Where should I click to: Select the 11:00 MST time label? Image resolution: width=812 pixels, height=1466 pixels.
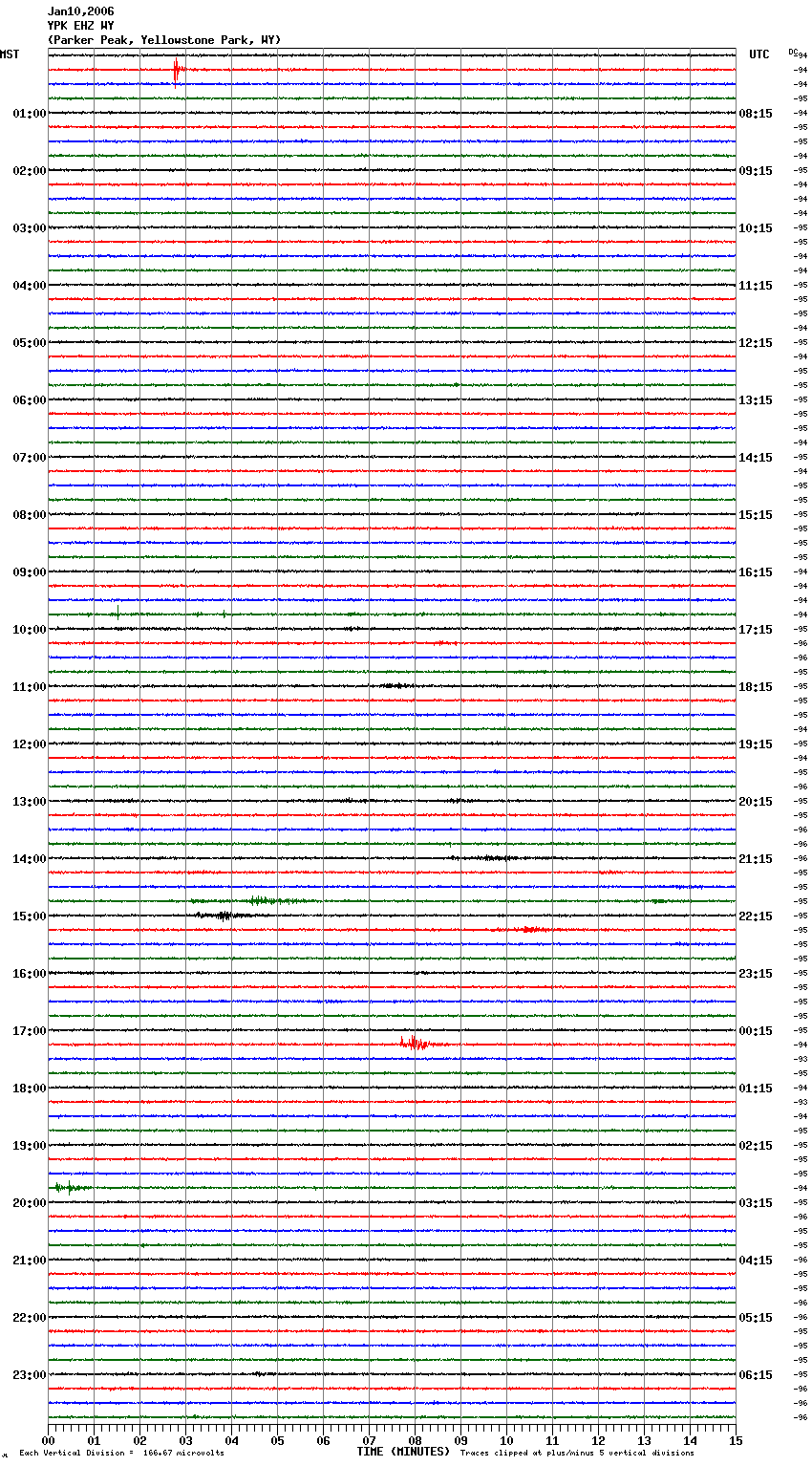[x=30, y=687]
